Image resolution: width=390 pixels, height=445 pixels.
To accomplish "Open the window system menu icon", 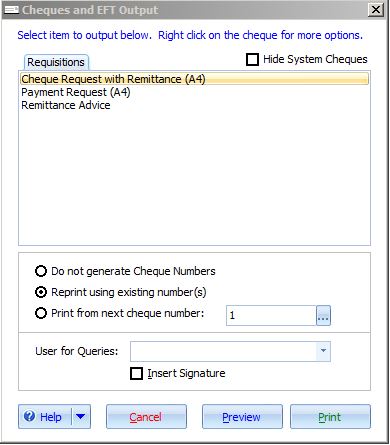I will click(12, 10).
